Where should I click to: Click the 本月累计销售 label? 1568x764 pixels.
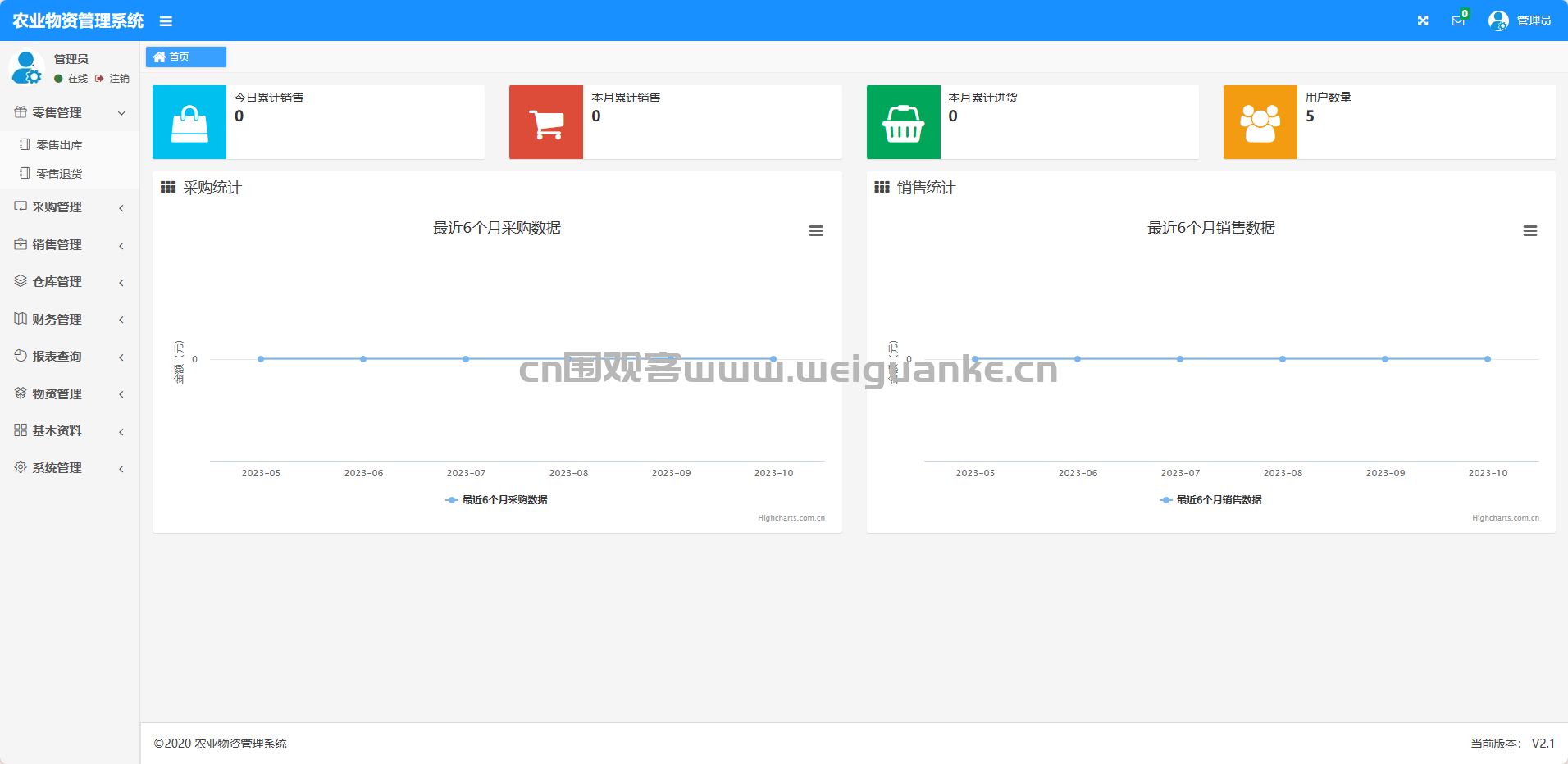tap(626, 98)
